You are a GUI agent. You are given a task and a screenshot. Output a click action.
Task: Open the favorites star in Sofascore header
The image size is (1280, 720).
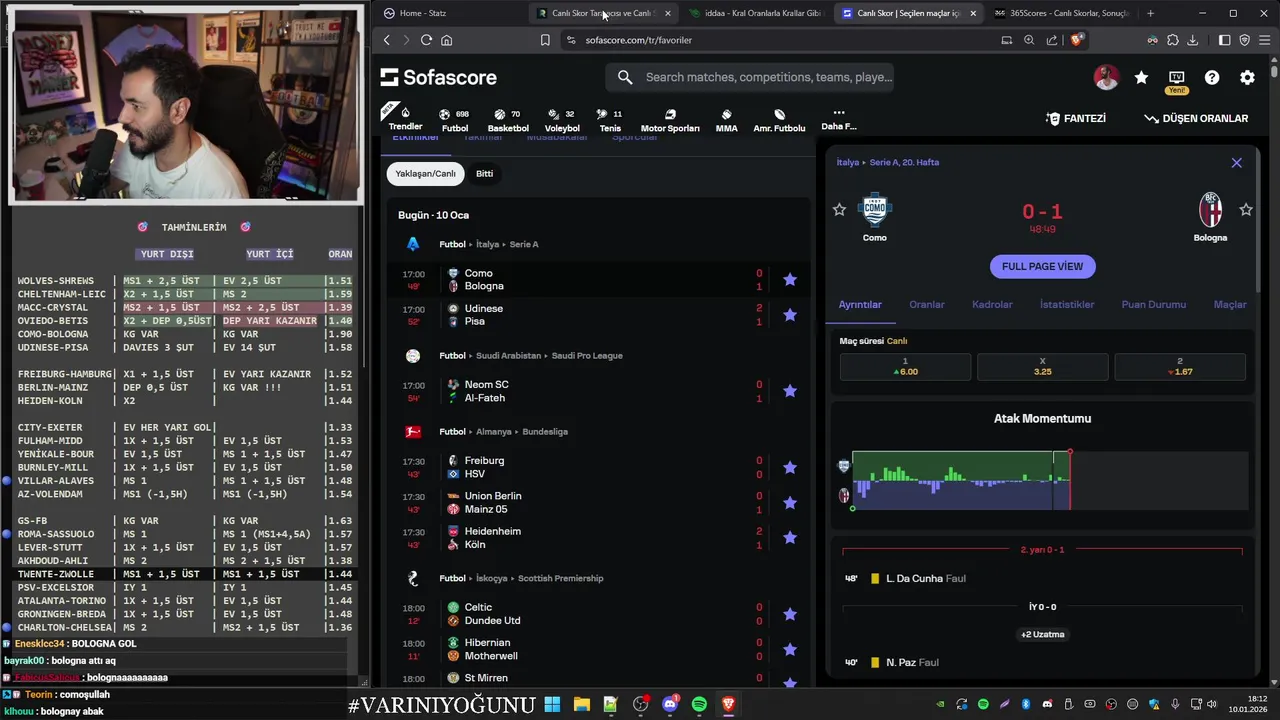point(1141,77)
